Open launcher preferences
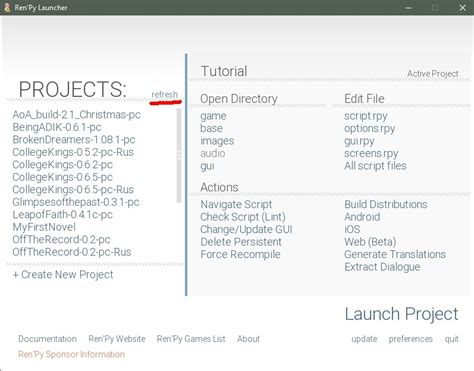The image size is (474, 371). tap(410, 339)
